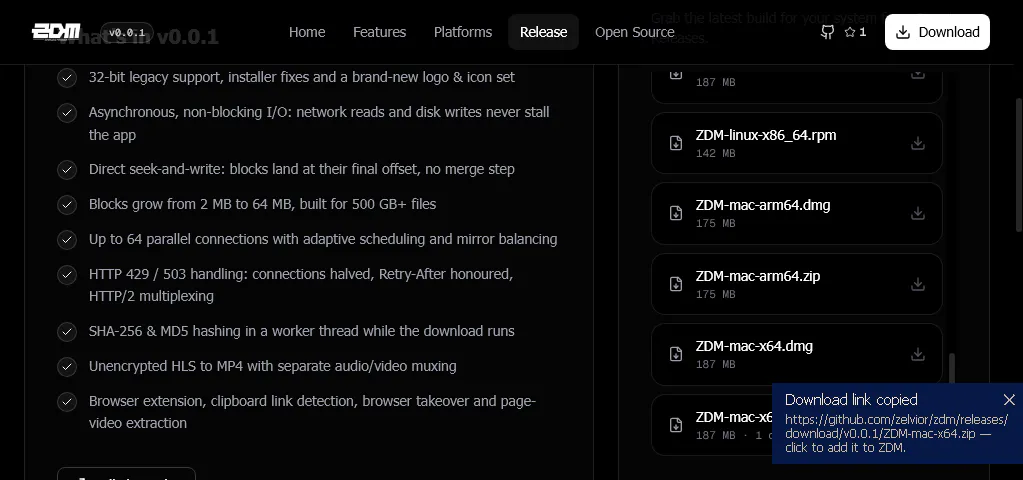Select the Release nav item
Image resolution: width=1023 pixels, height=480 pixels.
(543, 32)
